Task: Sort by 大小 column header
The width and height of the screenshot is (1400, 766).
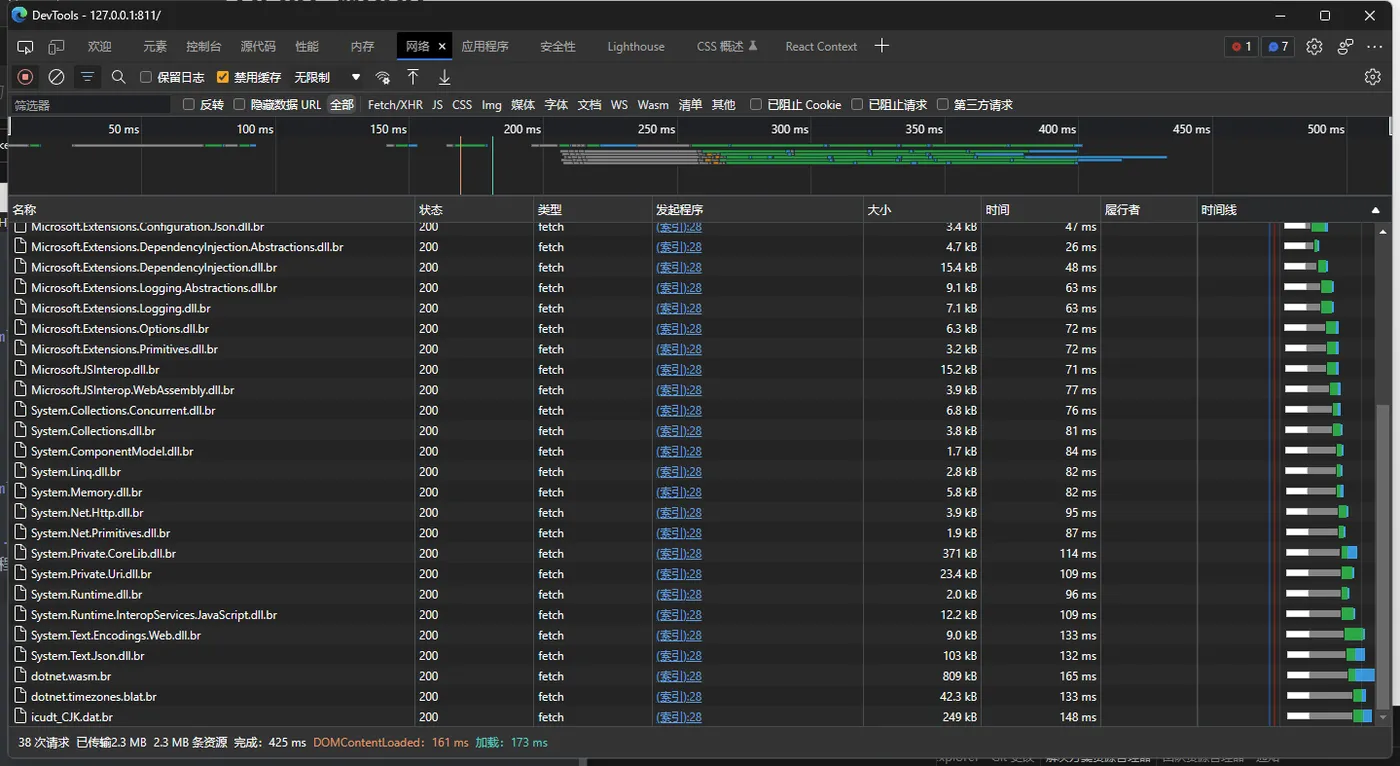Action: (922, 210)
